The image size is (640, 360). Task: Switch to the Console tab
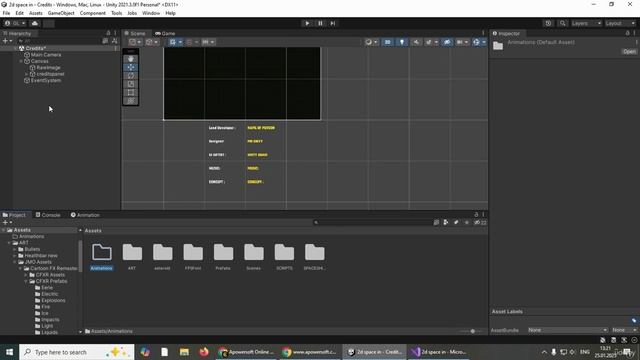48,215
